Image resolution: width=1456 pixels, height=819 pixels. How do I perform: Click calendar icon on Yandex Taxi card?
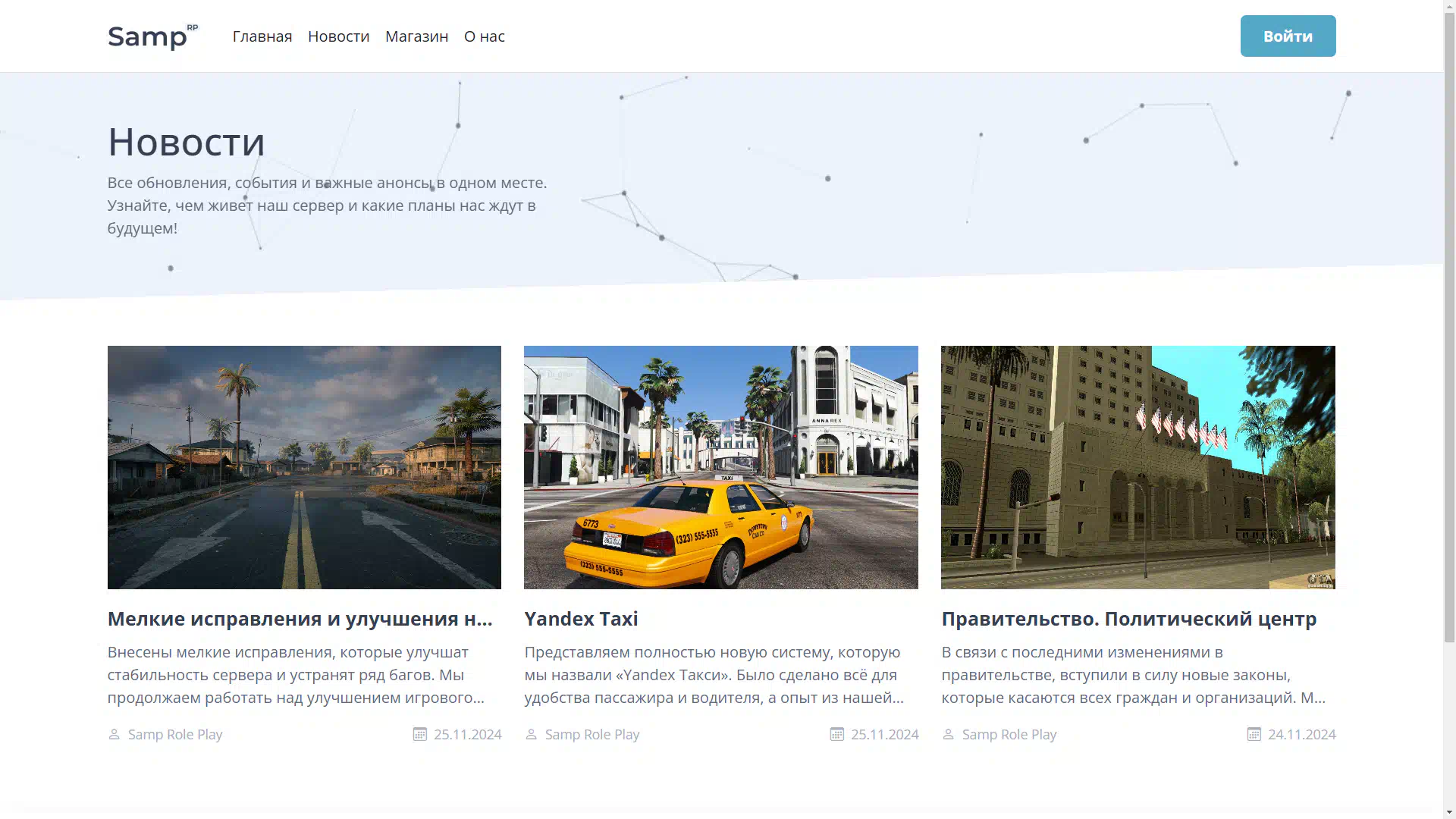(837, 734)
